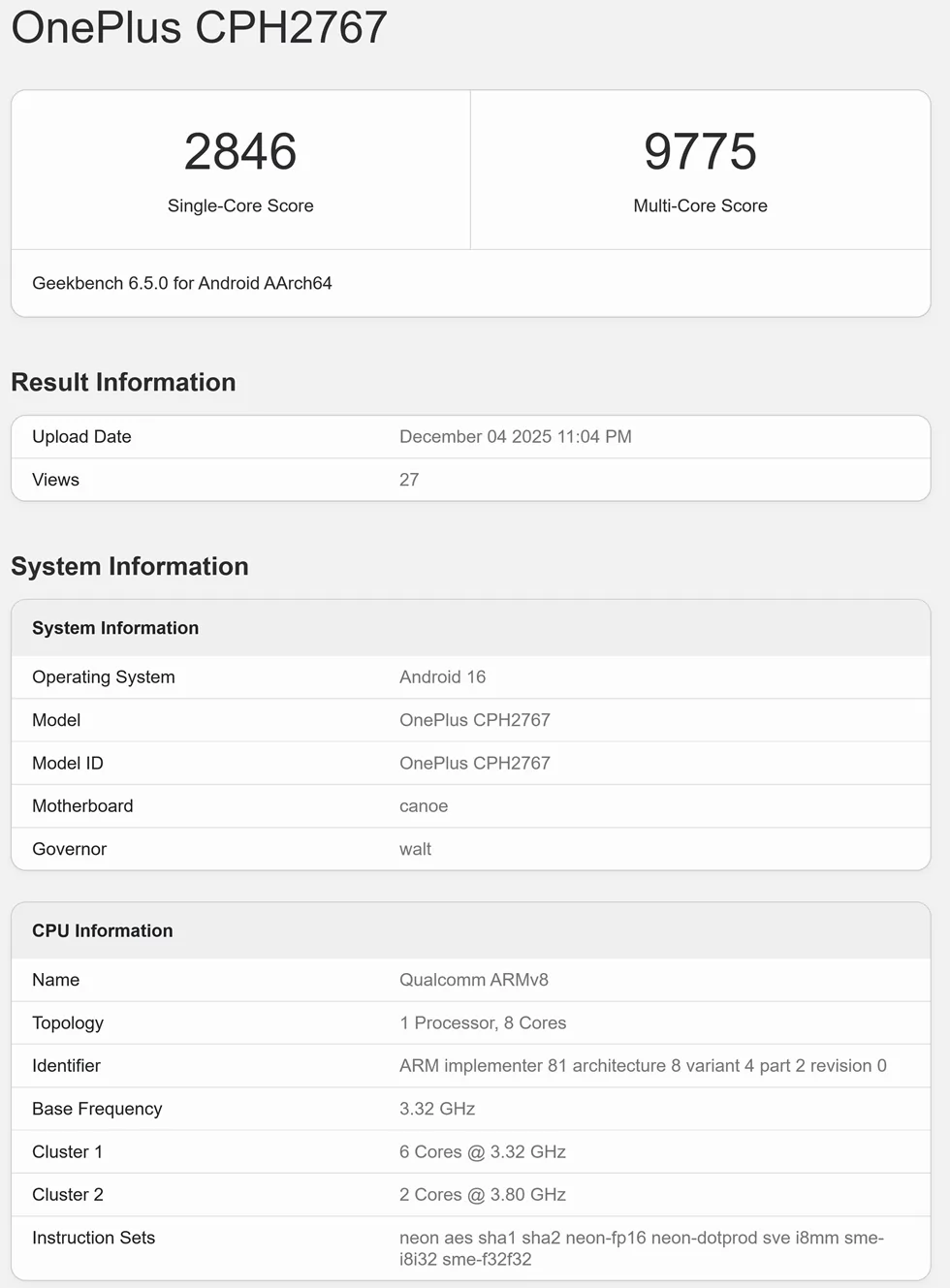Screen dimensions: 950x1288
Task: Select the Qualcomm ARMv8 CPU name
Action: (x=473, y=980)
